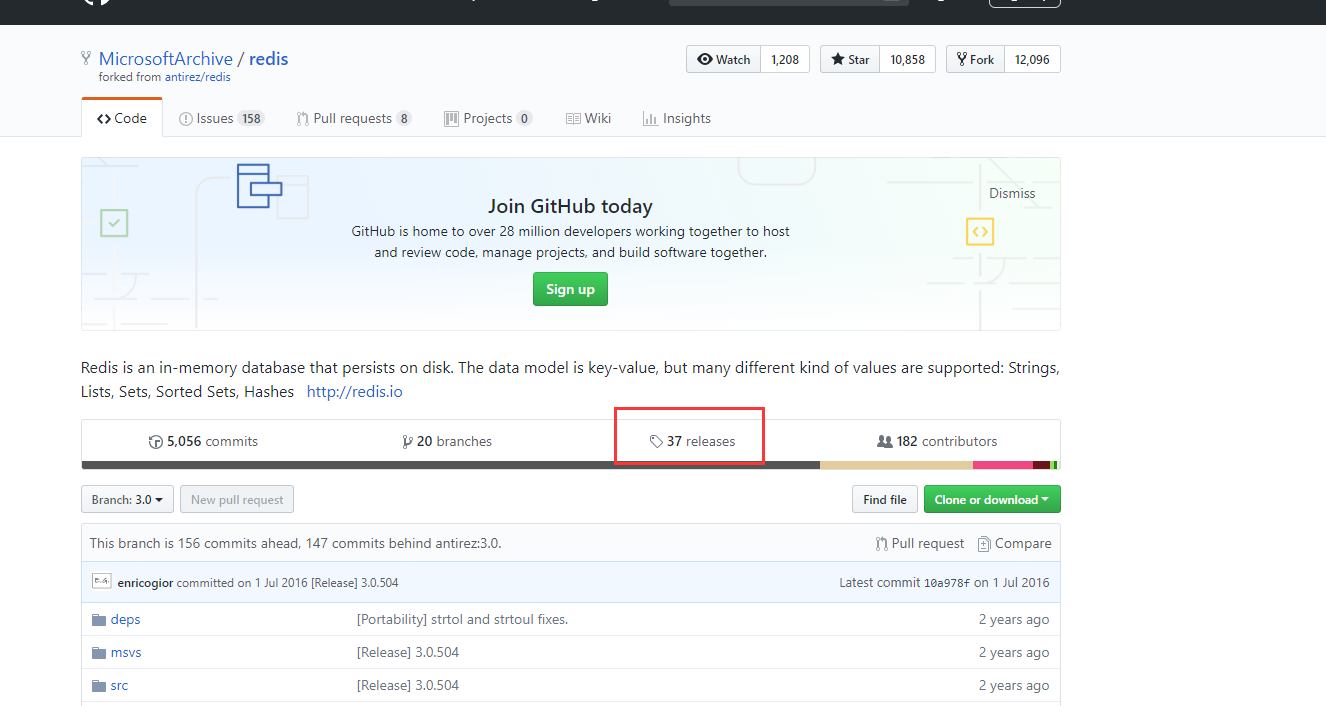Click enricogior's avatar thumbnail
Viewport: 1326px width, 706px height.
[101, 581]
